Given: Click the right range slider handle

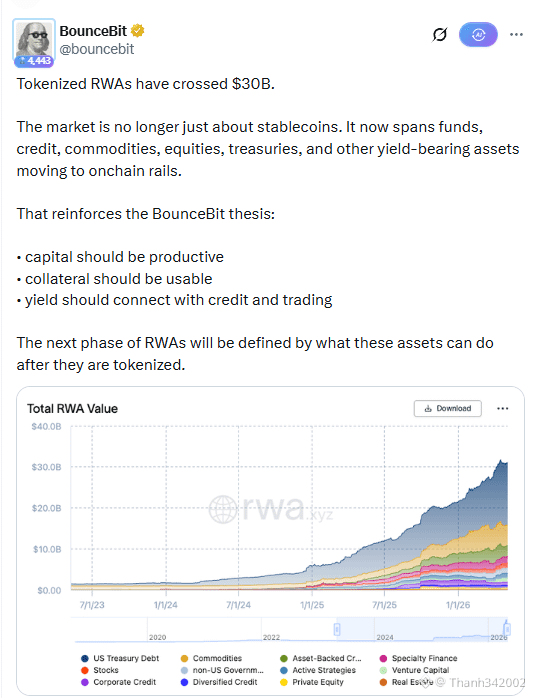Looking at the screenshot, I should tap(507, 629).
